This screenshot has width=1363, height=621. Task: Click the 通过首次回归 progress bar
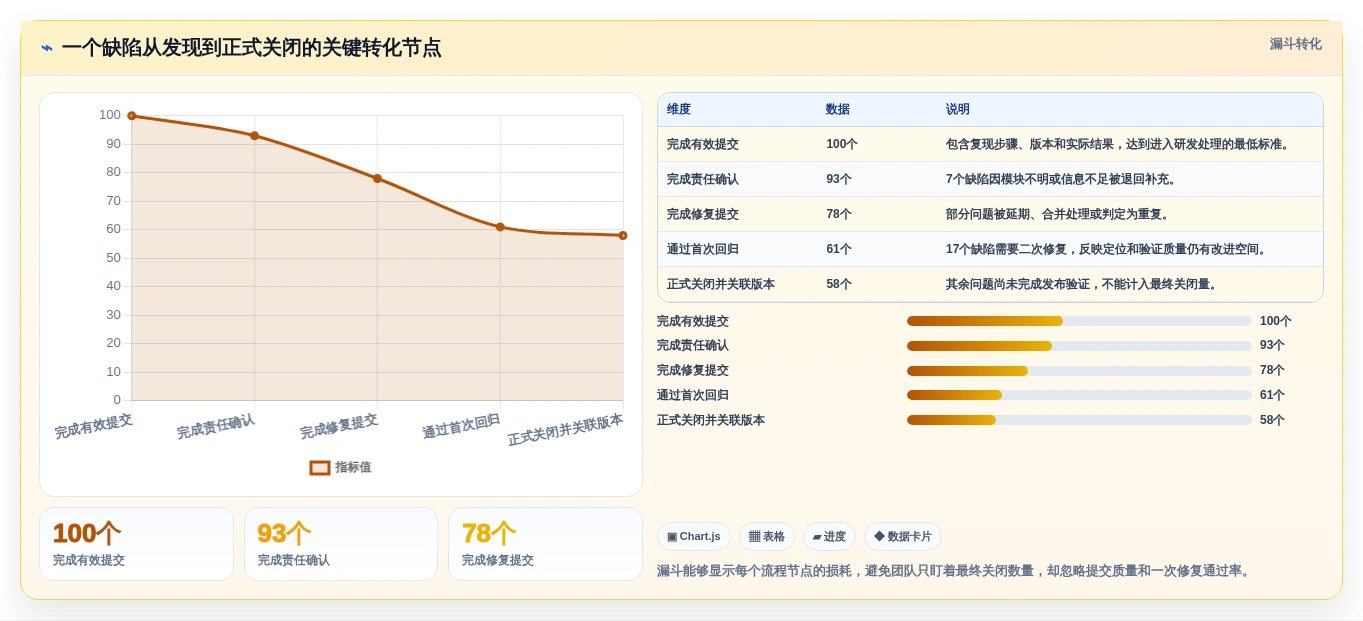pos(1079,395)
